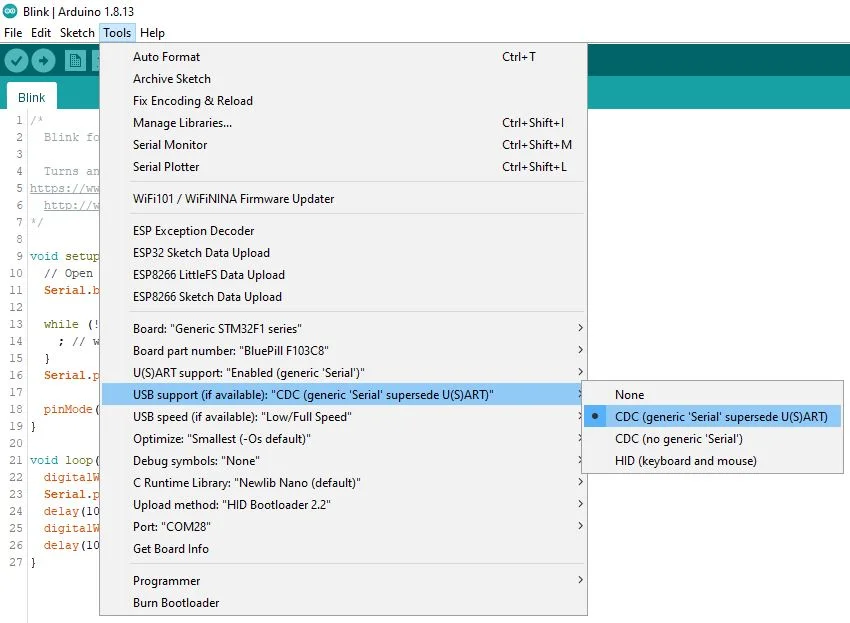Click the Upload arrow toolbar icon

click(x=43, y=61)
